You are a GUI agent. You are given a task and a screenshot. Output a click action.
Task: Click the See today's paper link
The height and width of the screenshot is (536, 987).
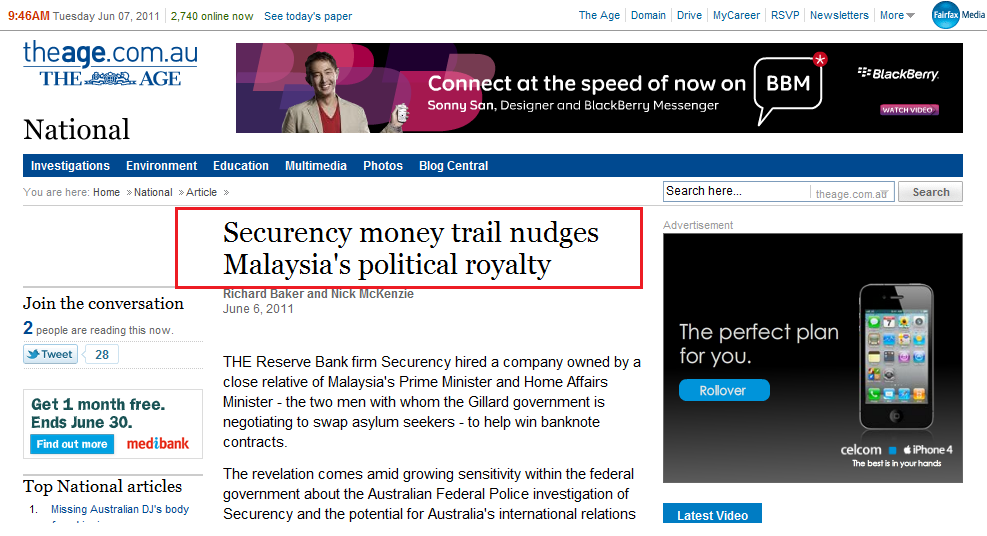point(308,16)
